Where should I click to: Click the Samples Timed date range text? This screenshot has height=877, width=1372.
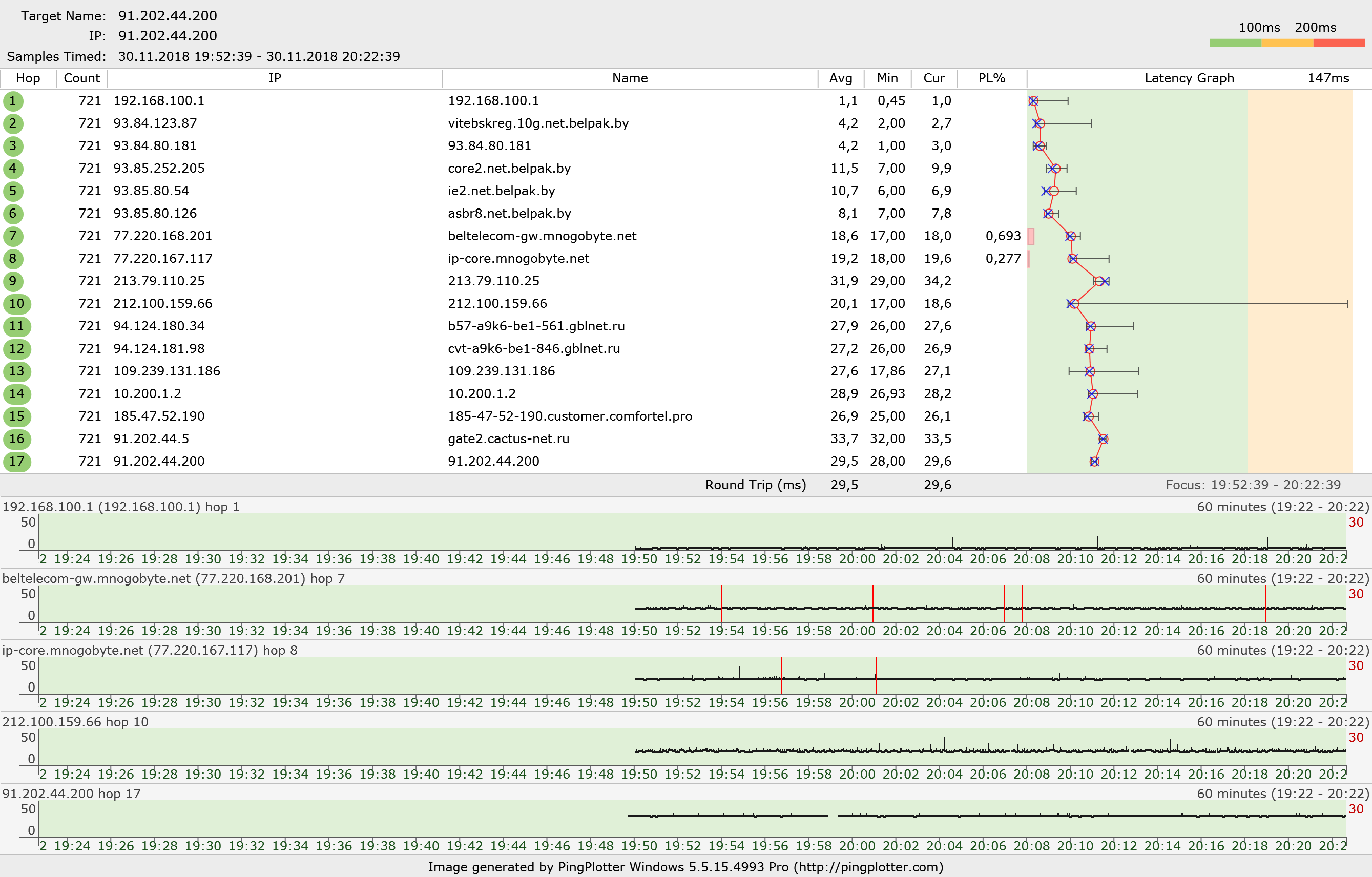click(259, 56)
